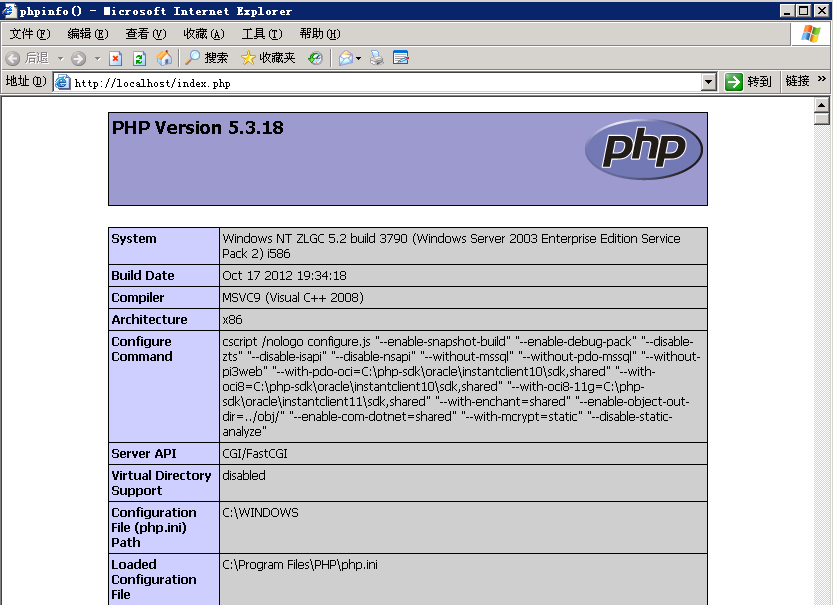The width and height of the screenshot is (833, 605).
Task: Click the Configuration File (php.ini) Path label
Action: pos(154,527)
